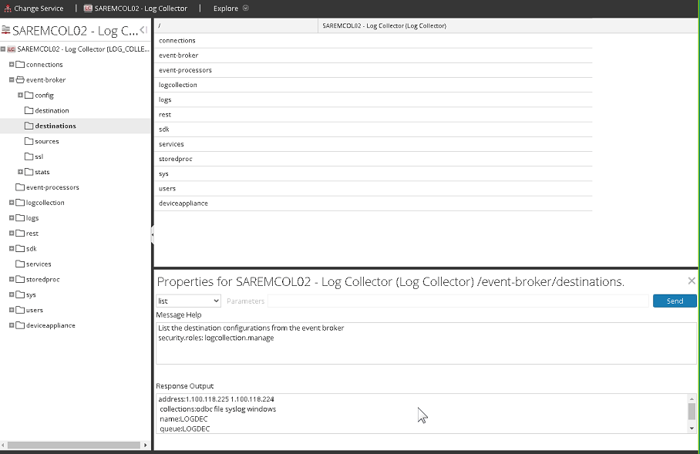The width and height of the screenshot is (700, 454).
Task: Open the list message dropdown
Action: 188,301
